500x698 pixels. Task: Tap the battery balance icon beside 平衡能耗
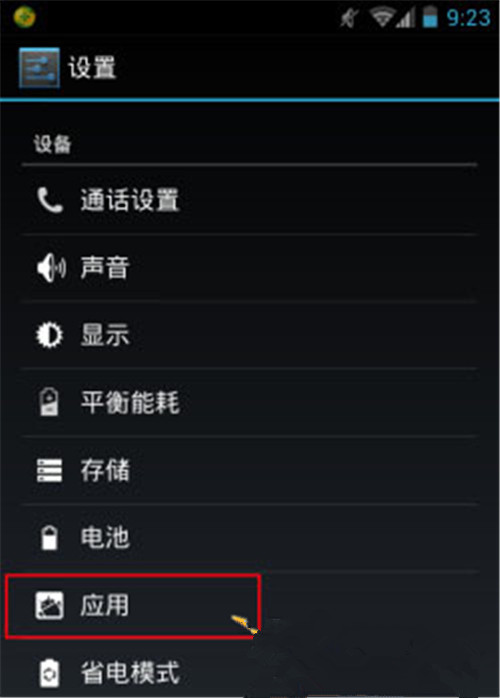pyautogui.click(x=49, y=402)
